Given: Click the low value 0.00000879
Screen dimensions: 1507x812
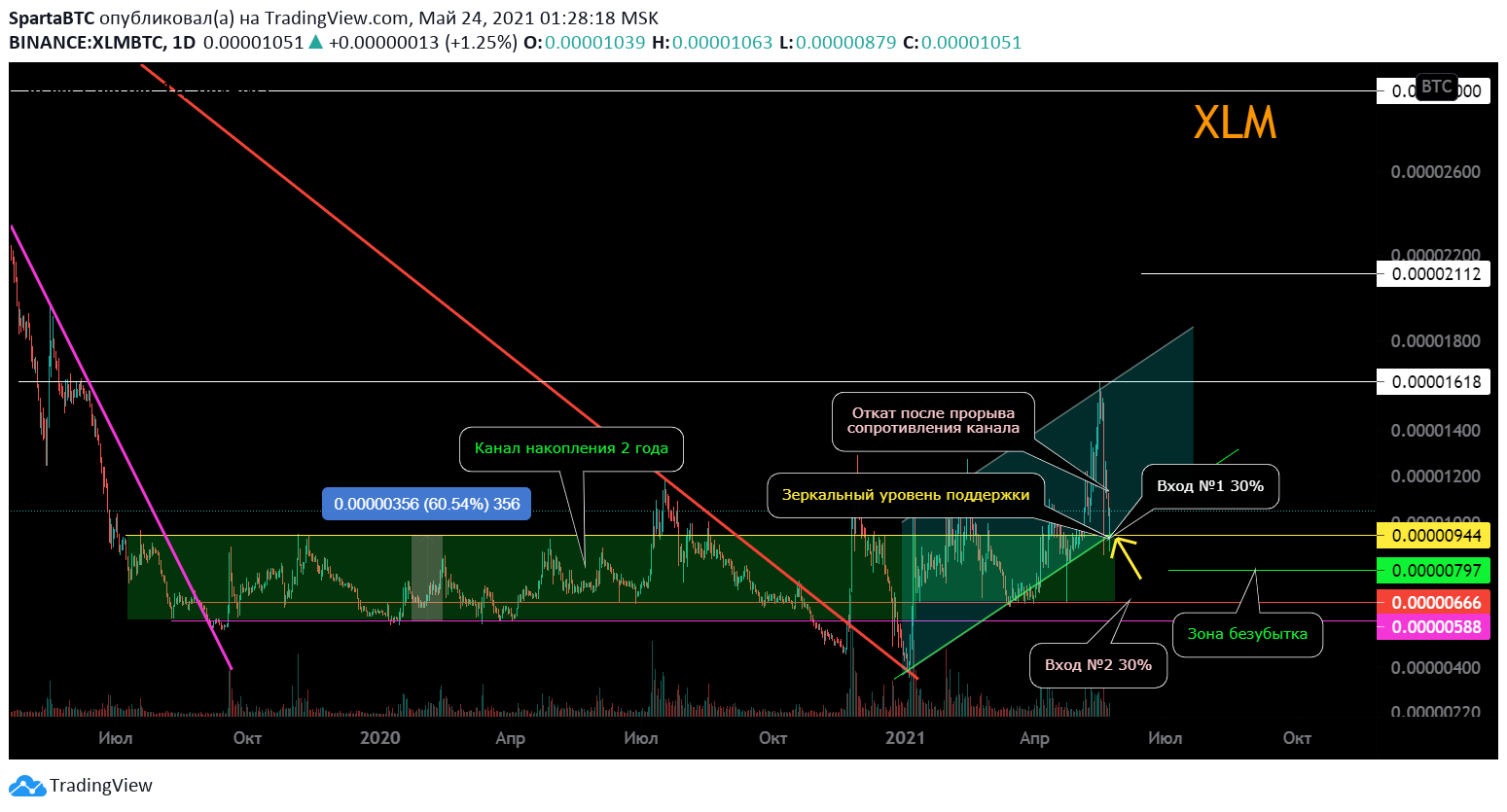Looking at the screenshot, I should coord(845,42).
